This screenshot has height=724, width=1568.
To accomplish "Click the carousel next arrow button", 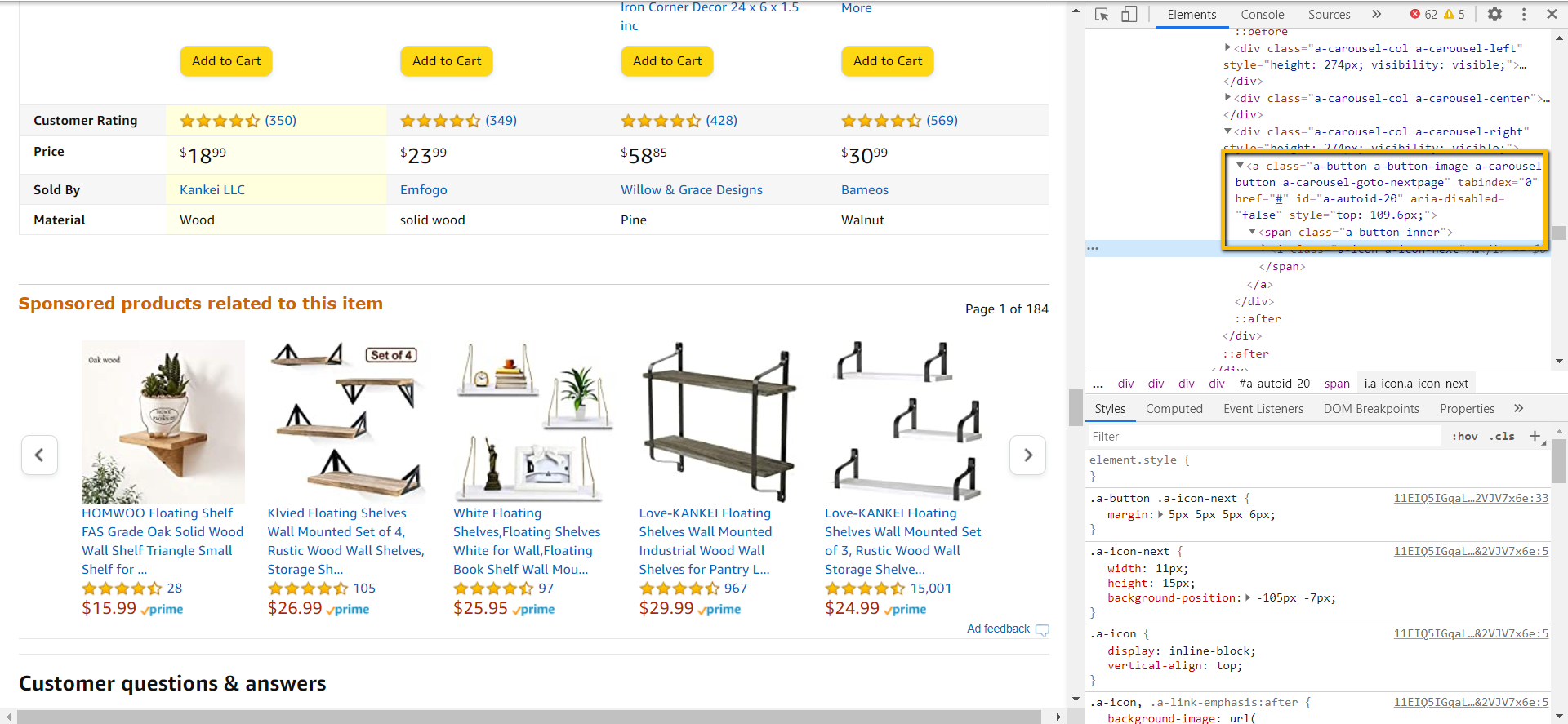I will (x=1028, y=455).
